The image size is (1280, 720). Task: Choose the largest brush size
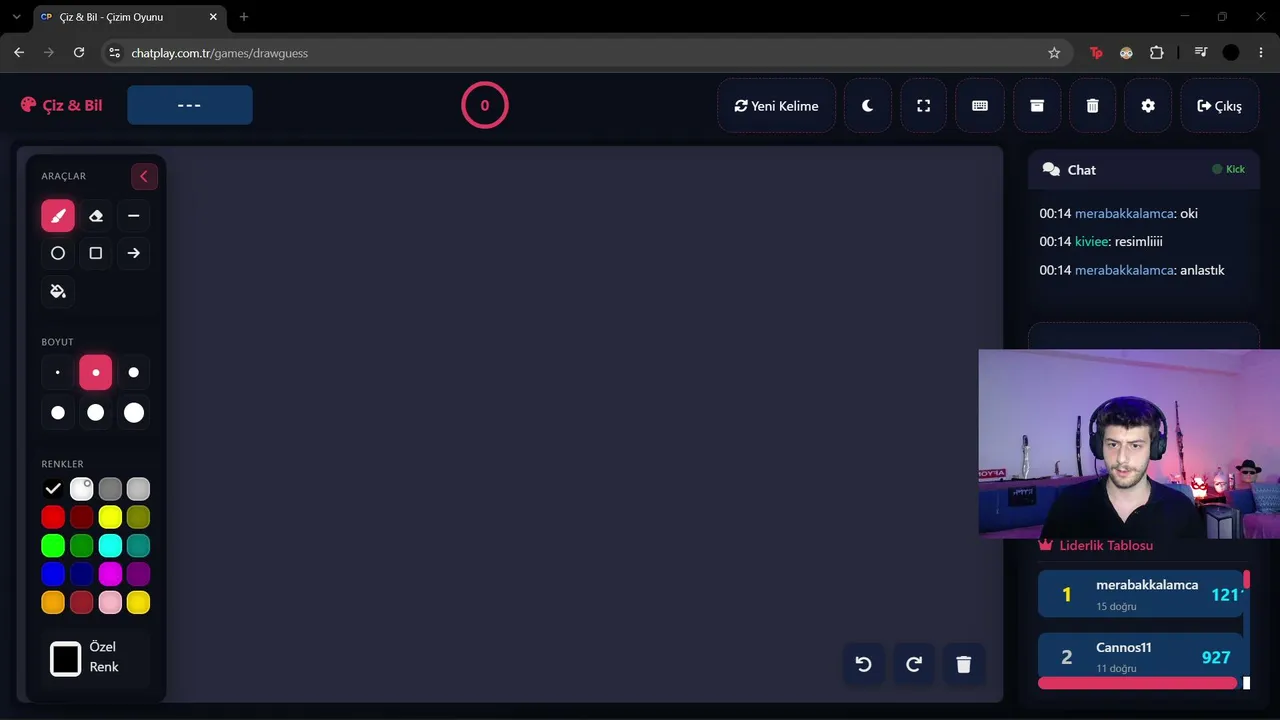click(134, 412)
